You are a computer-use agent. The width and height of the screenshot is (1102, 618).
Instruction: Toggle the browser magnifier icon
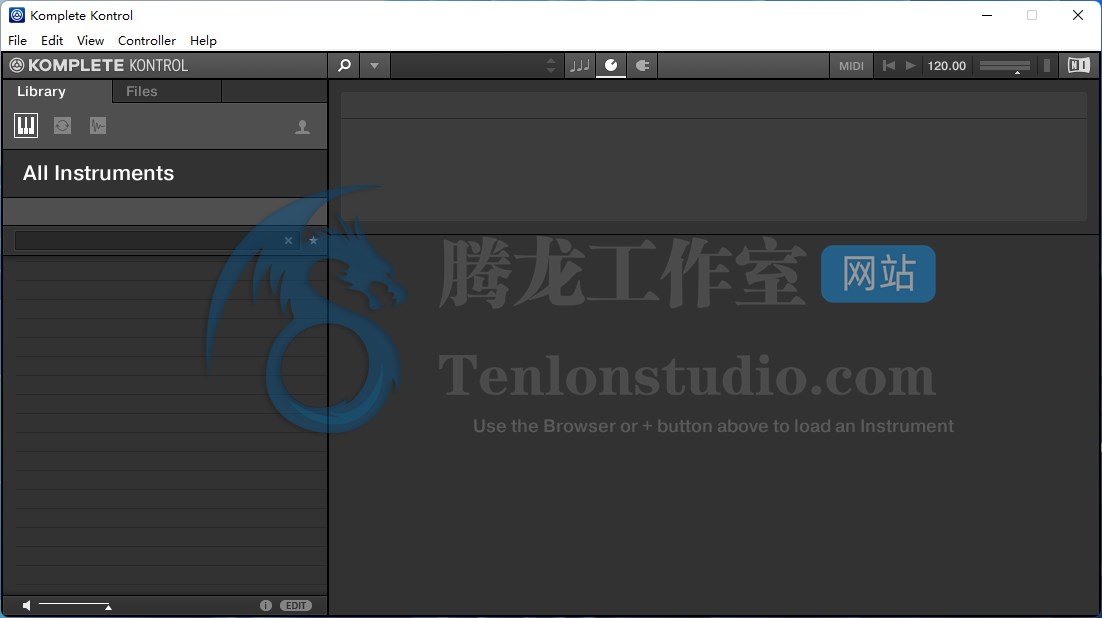[344, 65]
